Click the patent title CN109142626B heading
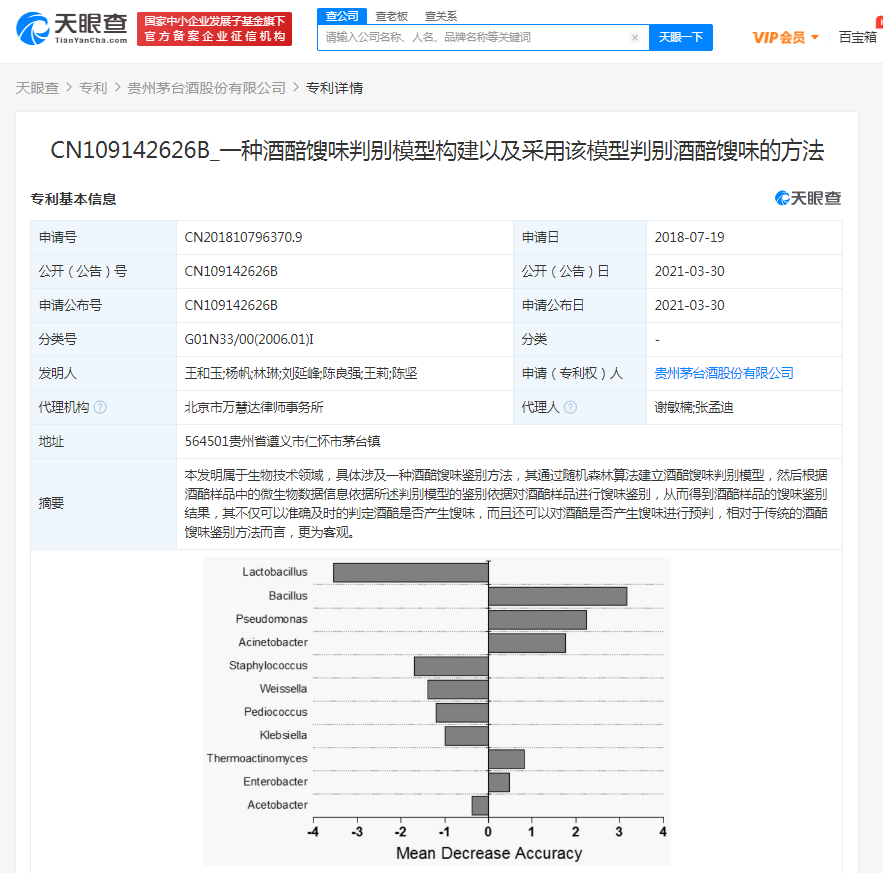Screen dimensions: 883x873 tap(437, 151)
